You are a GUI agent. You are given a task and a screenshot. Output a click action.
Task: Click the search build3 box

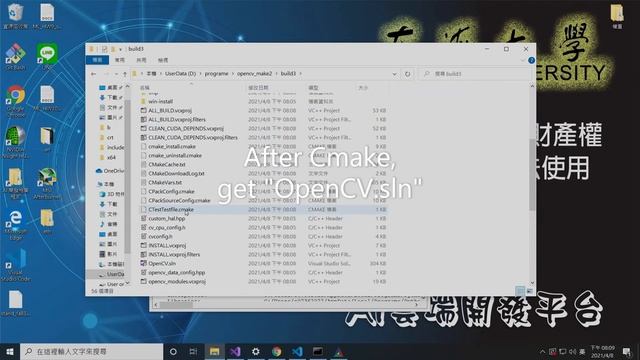click(476, 74)
